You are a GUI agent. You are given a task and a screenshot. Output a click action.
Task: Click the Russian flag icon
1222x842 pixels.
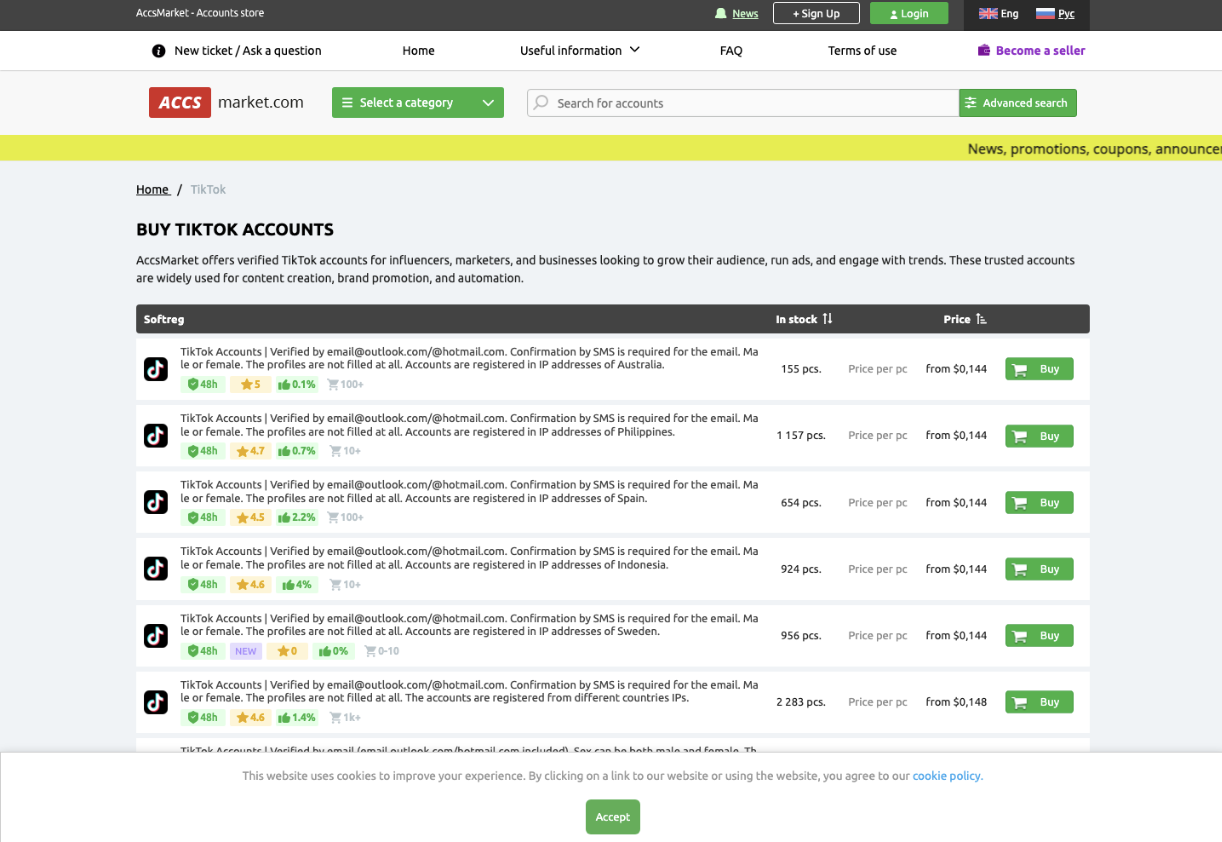1045,14
